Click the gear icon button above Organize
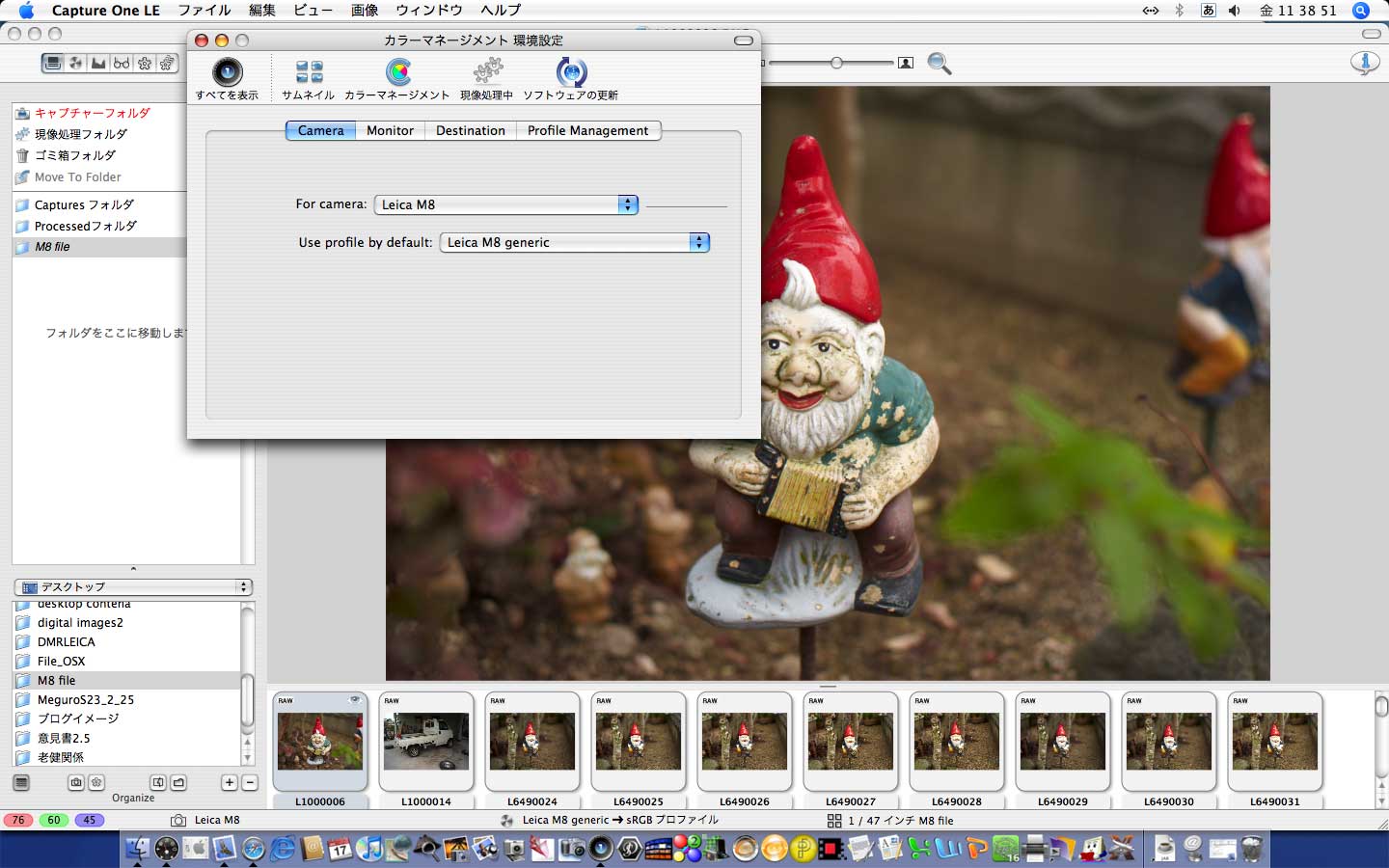Viewport: 1389px width, 868px height. pos(96,782)
